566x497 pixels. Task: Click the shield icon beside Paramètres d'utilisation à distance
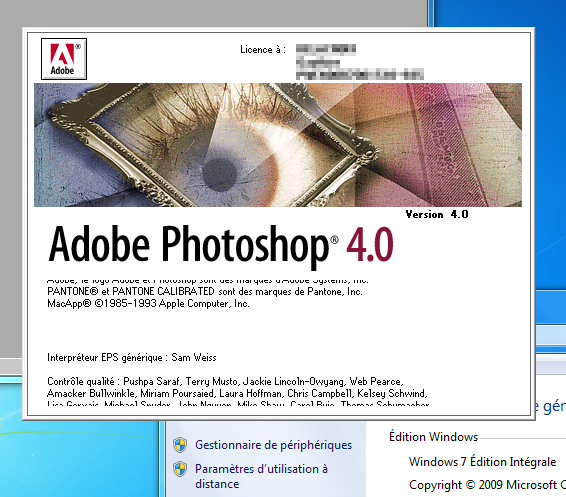click(x=180, y=470)
